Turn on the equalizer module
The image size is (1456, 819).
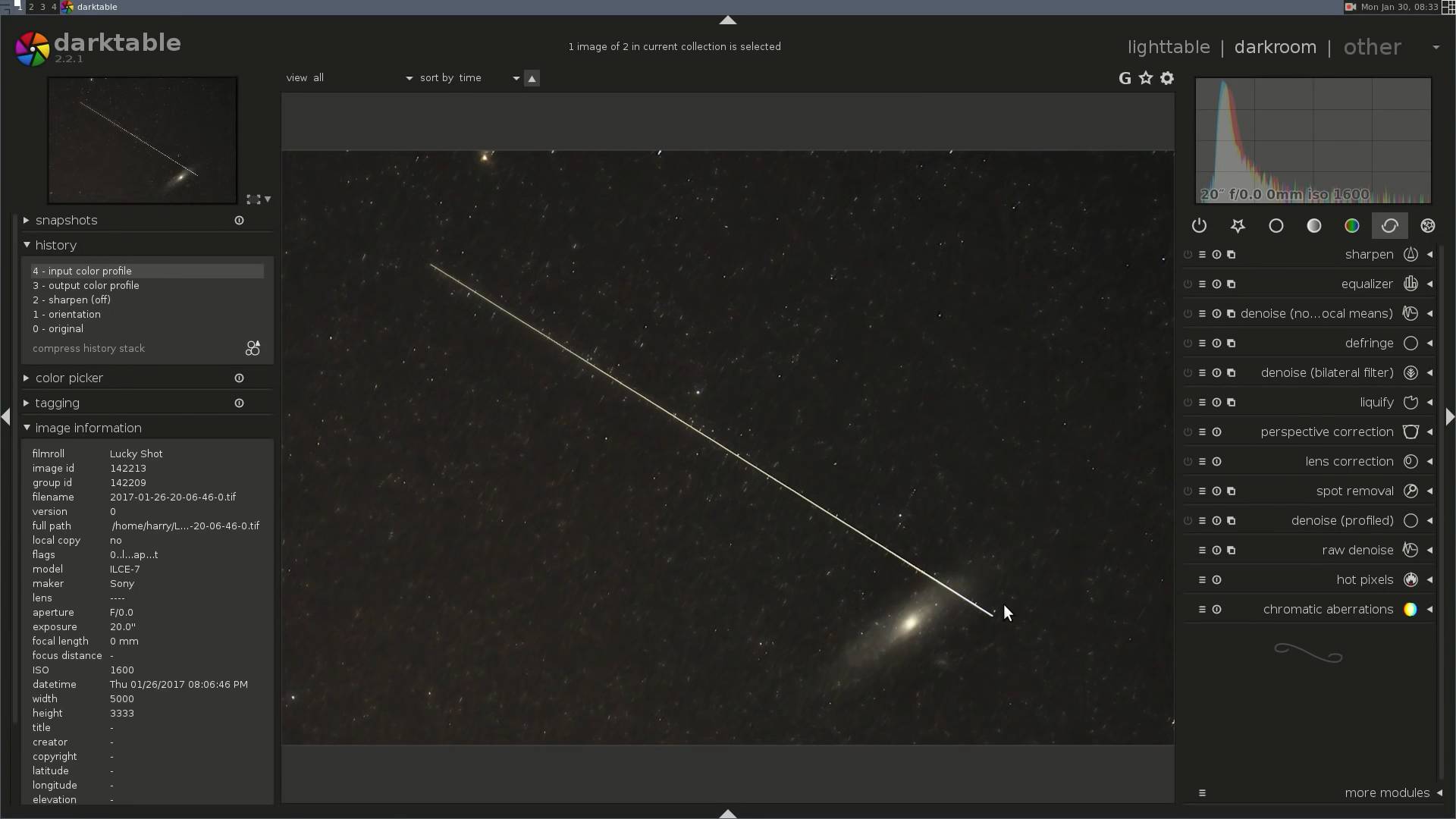tap(1188, 284)
